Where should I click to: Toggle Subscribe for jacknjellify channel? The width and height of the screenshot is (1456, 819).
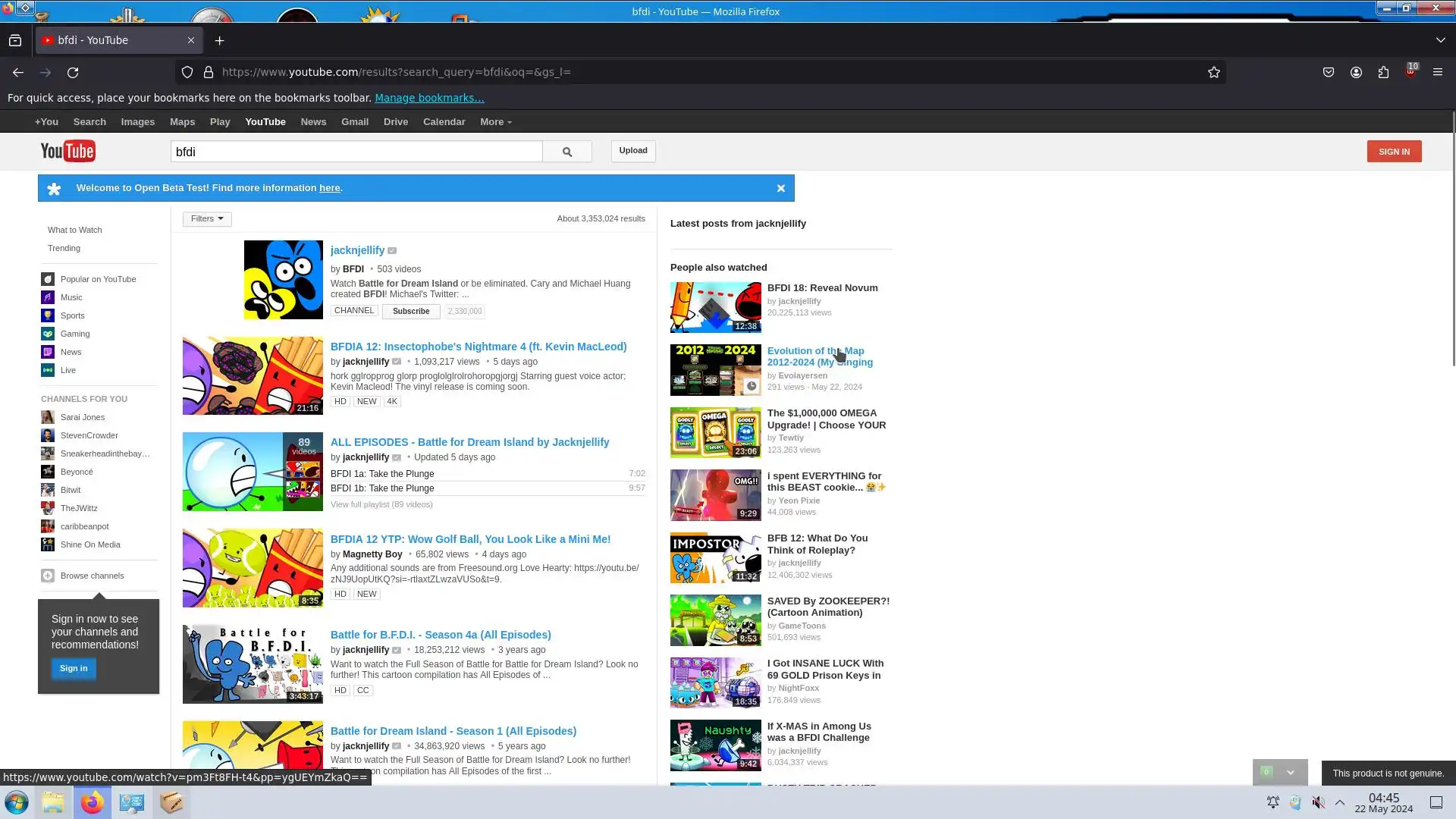tap(411, 312)
